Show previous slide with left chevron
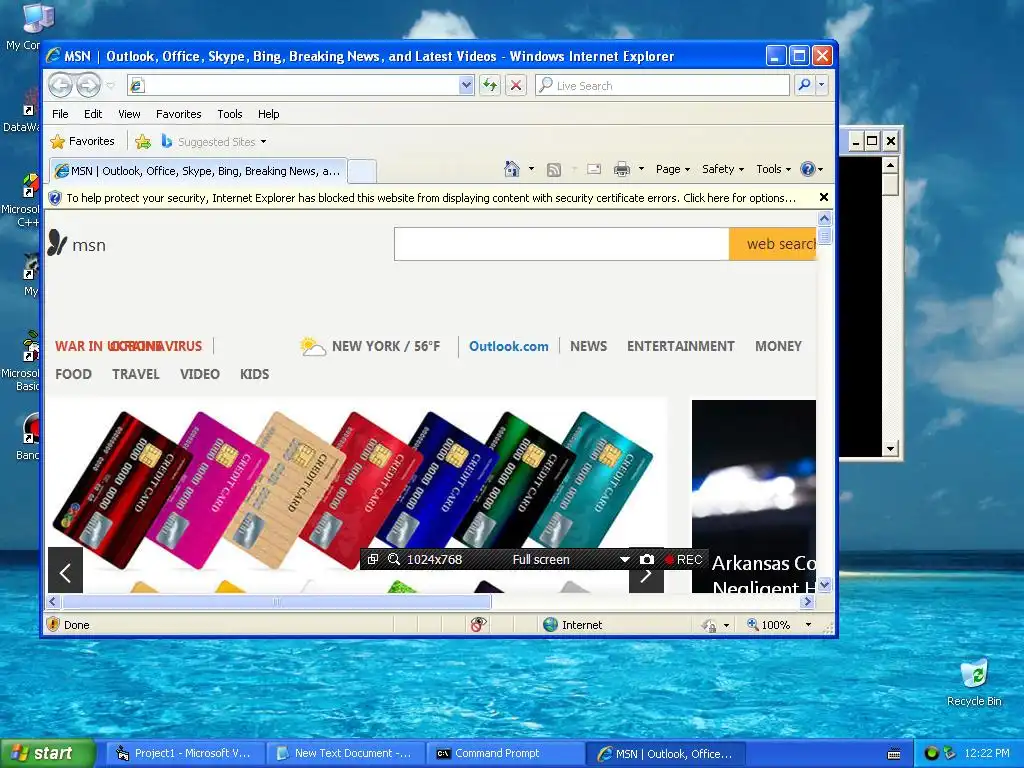The width and height of the screenshot is (1024, 768). (65, 573)
